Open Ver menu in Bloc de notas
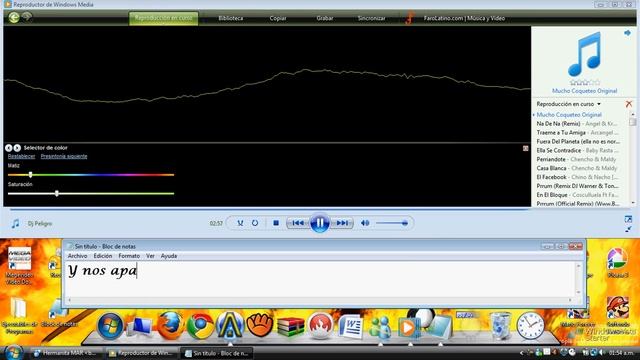Screen dimensions: 640x360 pyautogui.click(x=150, y=256)
